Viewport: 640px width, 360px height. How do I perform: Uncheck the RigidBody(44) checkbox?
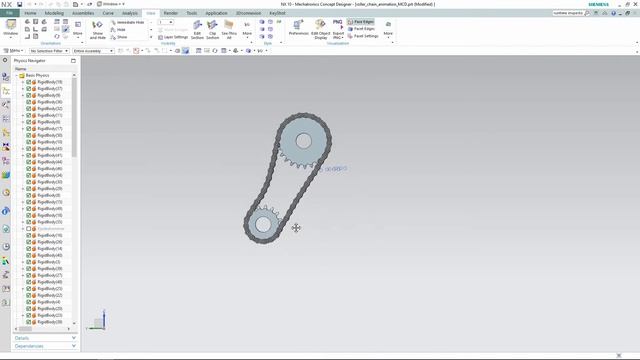tap(29, 162)
